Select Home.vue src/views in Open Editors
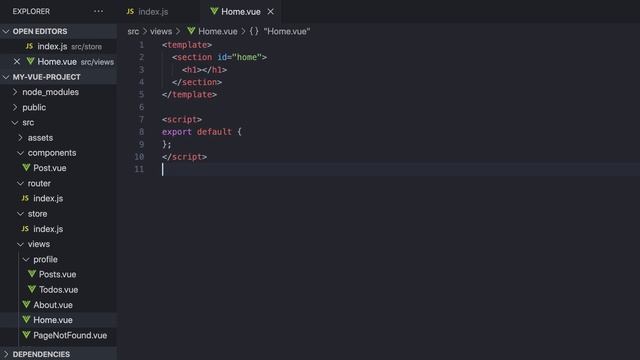 [x=58, y=62]
